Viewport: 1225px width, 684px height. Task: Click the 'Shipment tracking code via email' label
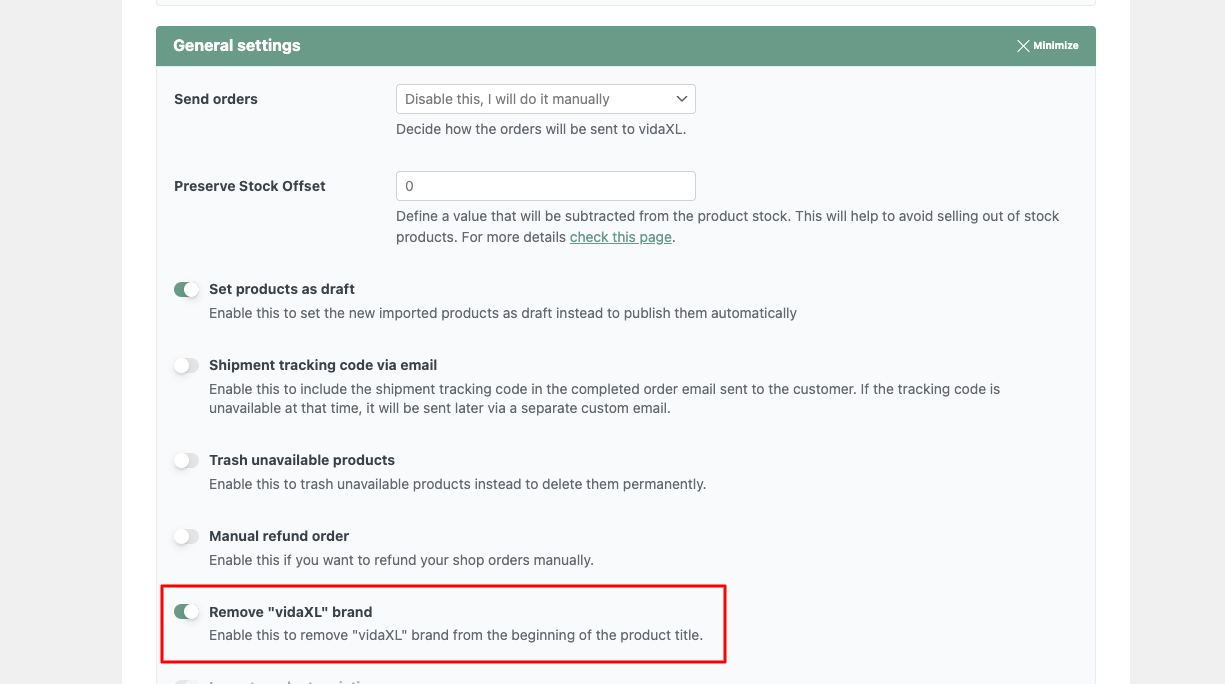[x=323, y=365]
